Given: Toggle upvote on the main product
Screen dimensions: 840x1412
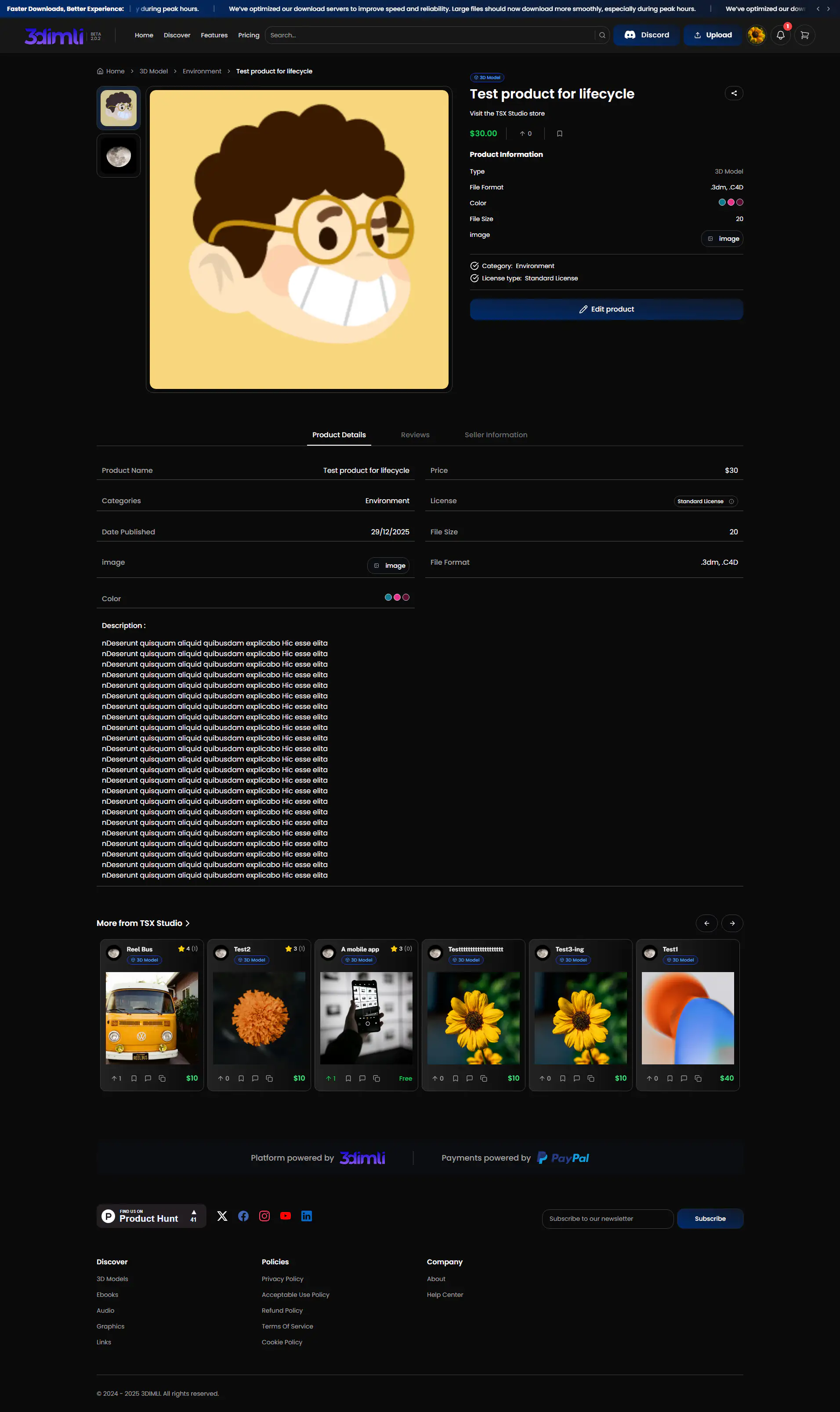Looking at the screenshot, I should [525, 134].
